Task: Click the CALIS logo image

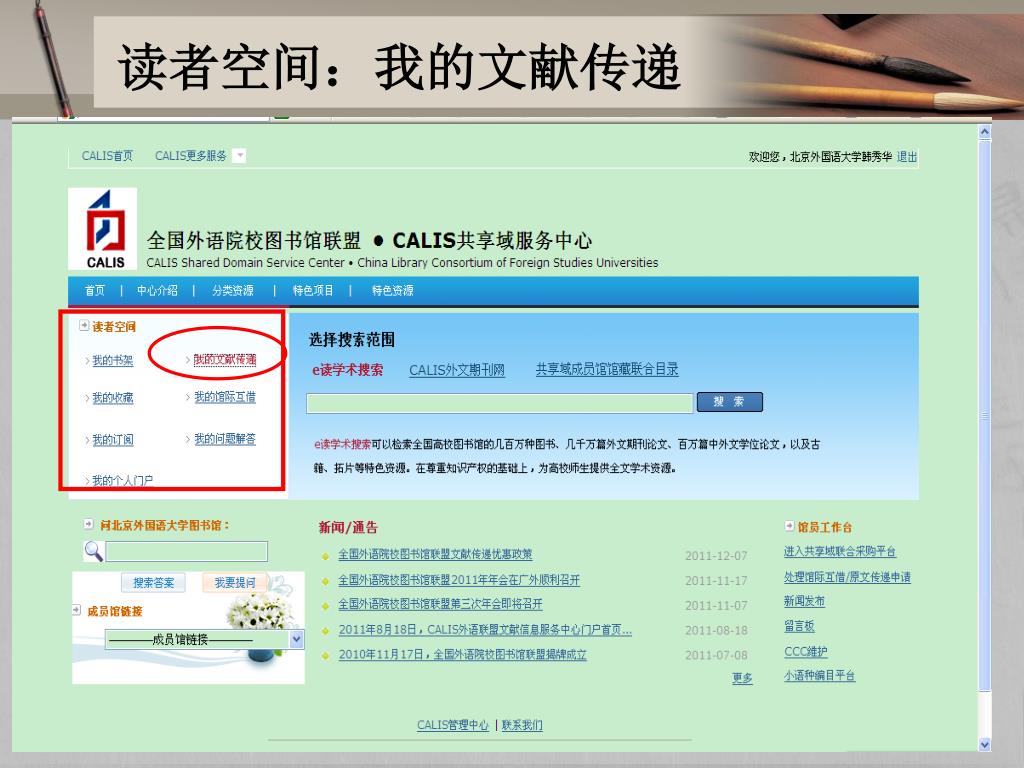Action: coord(103,229)
